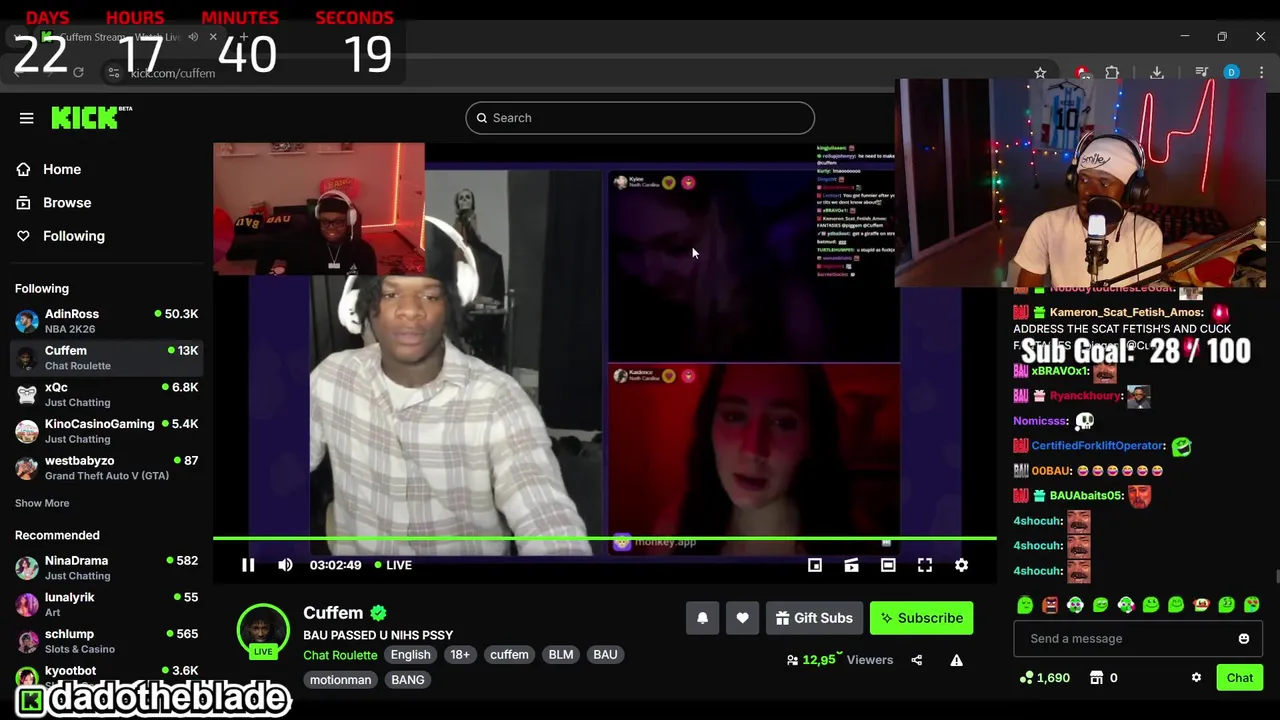Bookmark page with Chrome star icon

point(1040,73)
